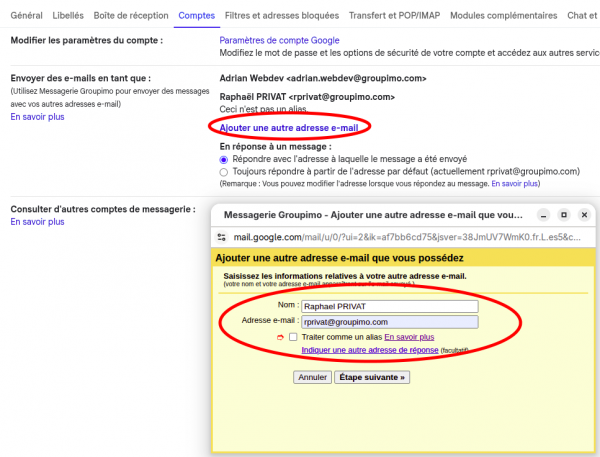
Task: Go to Transfert et POP/IMAP tab
Action: point(395,15)
